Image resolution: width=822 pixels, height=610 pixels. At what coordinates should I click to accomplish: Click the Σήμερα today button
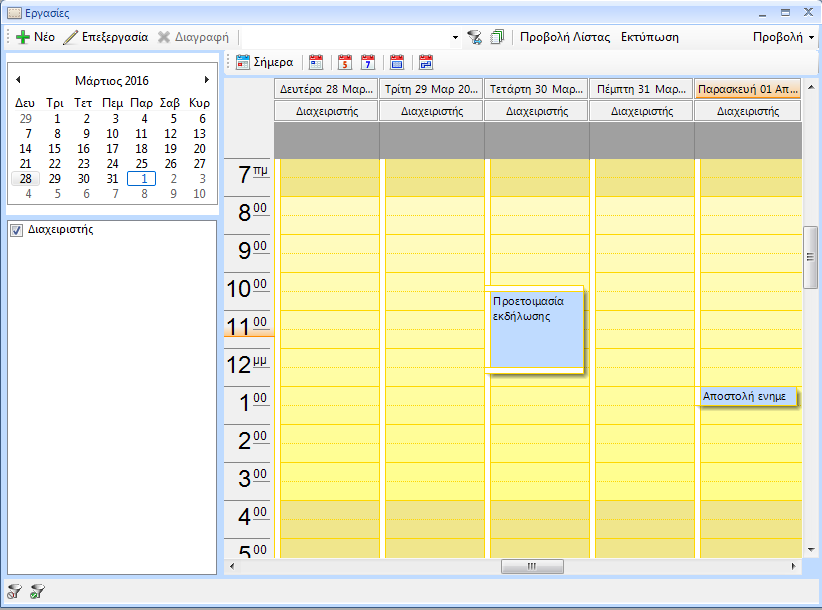click(265, 62)
